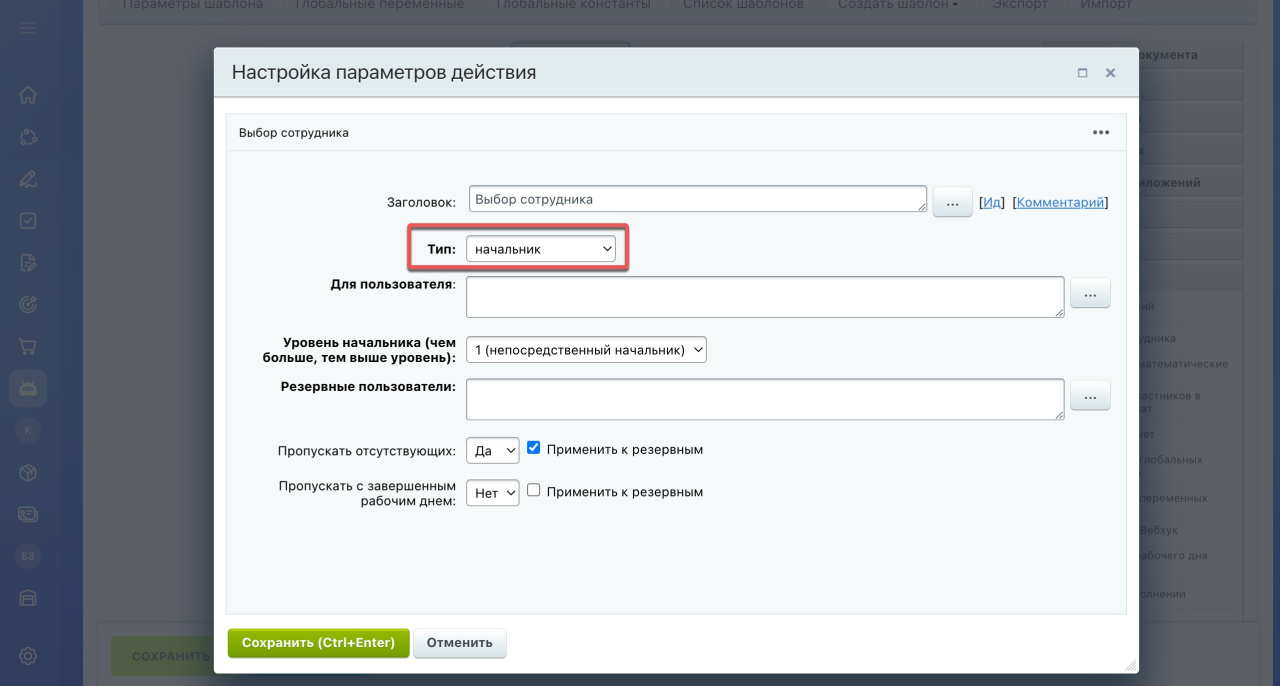Viewport: 1280px width, 686px height.
Task: Click the Сохранить (Ctrl+Enter) button
Action: click(x=318, y=642)
